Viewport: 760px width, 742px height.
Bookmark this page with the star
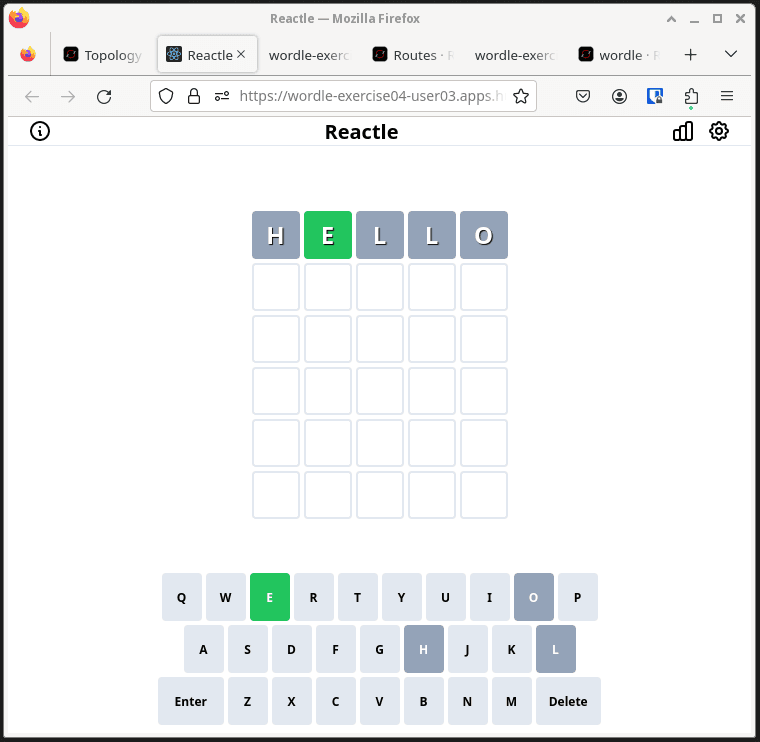(x=521, y=96)
